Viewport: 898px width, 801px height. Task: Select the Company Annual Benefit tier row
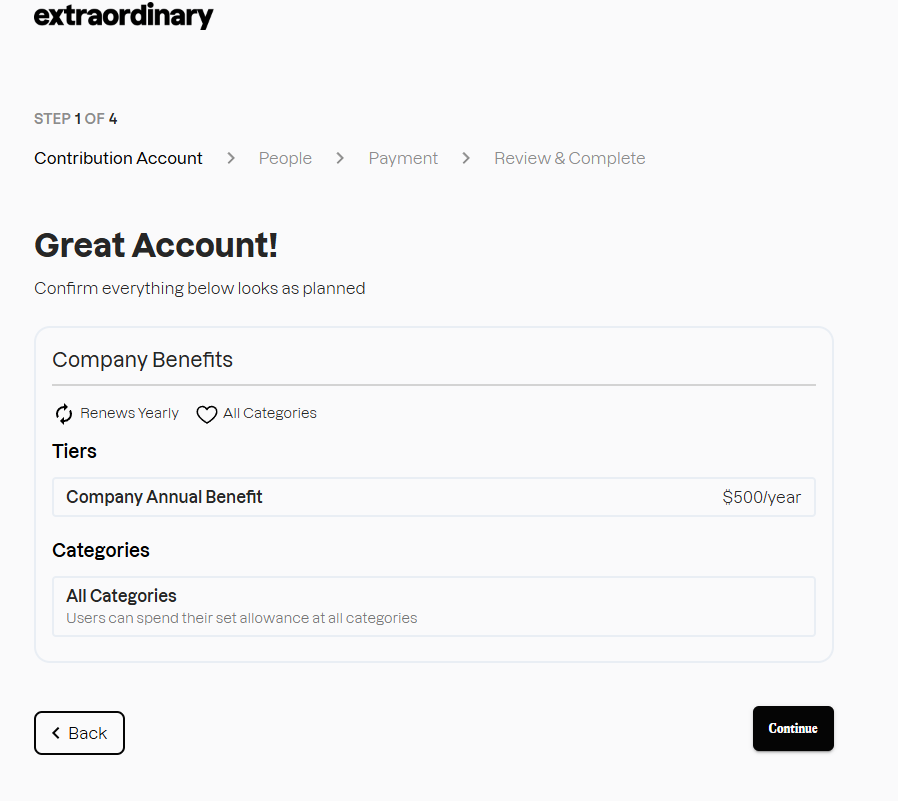[x=433, y=497]
